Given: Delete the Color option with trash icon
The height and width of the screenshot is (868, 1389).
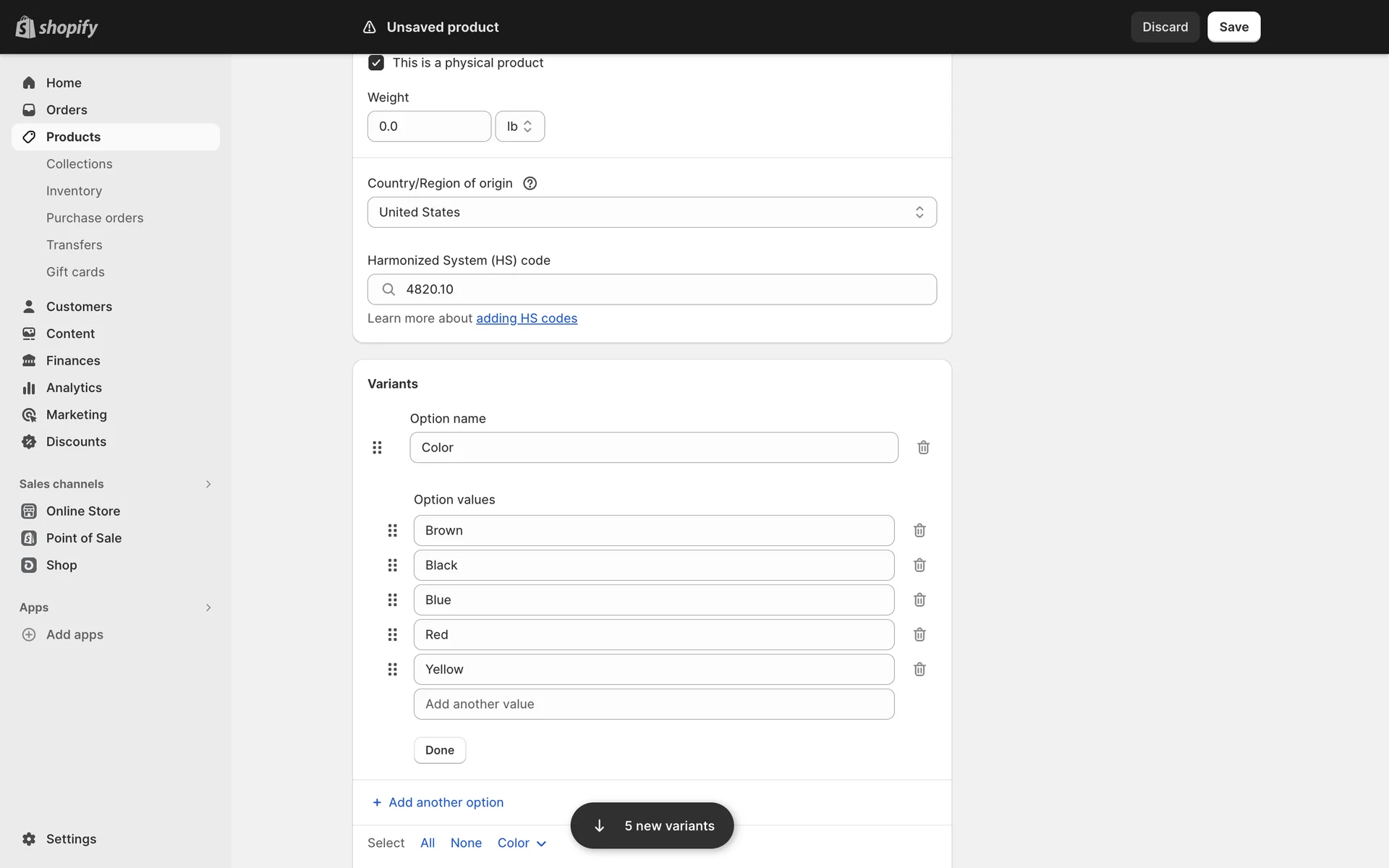Looking at the screenshot, I should coord(923,448).
